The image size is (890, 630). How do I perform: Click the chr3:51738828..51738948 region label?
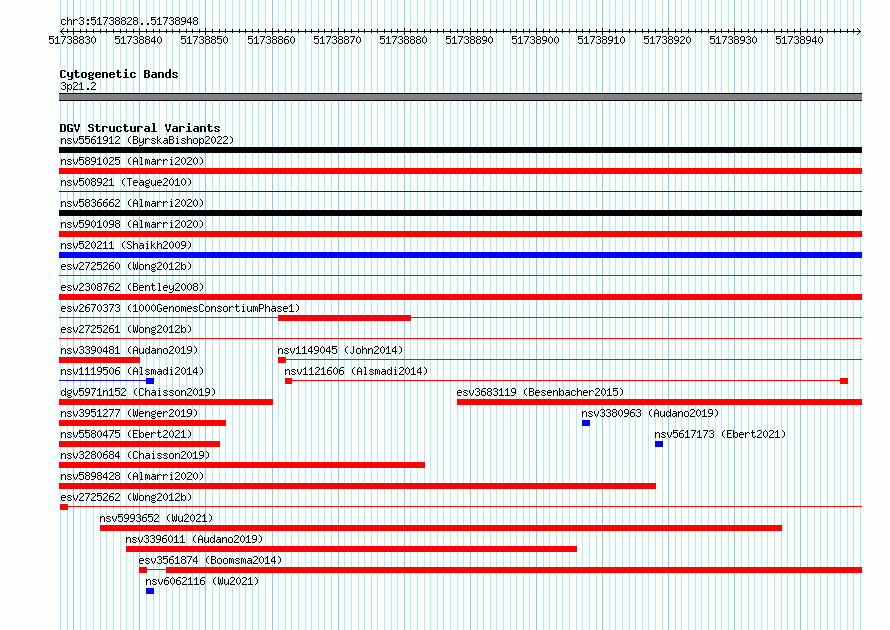pos(129,21)
